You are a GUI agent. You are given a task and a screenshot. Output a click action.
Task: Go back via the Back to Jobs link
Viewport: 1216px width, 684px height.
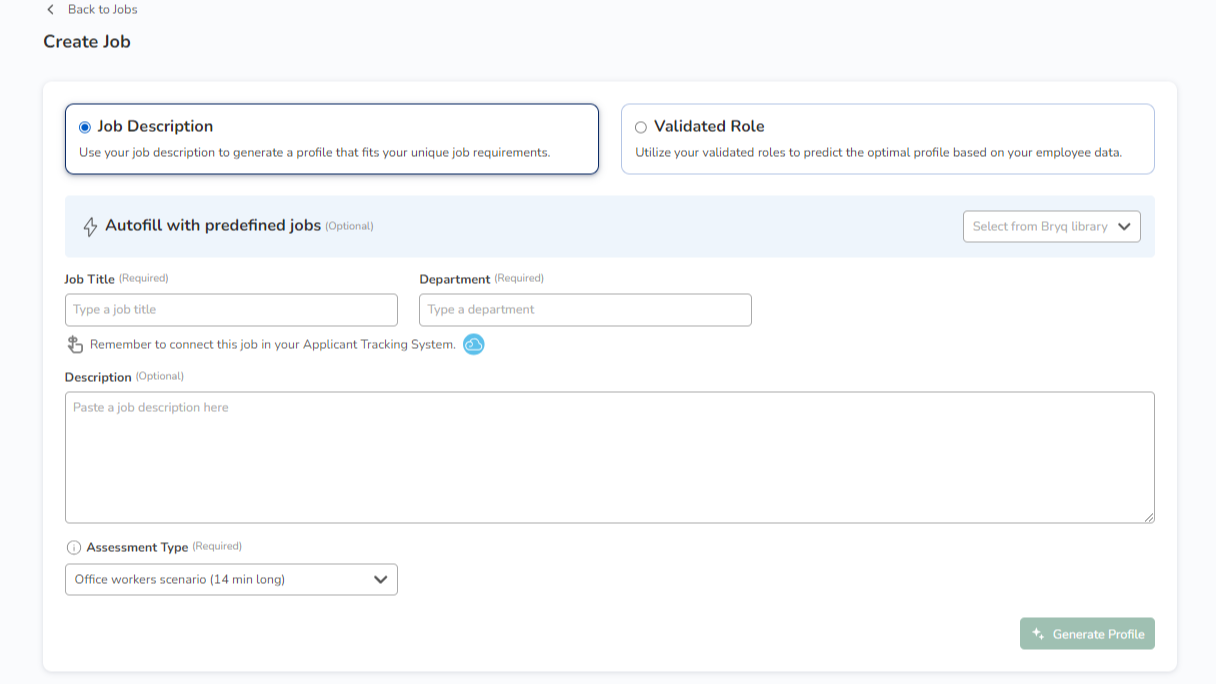click(x=102, y=10)
